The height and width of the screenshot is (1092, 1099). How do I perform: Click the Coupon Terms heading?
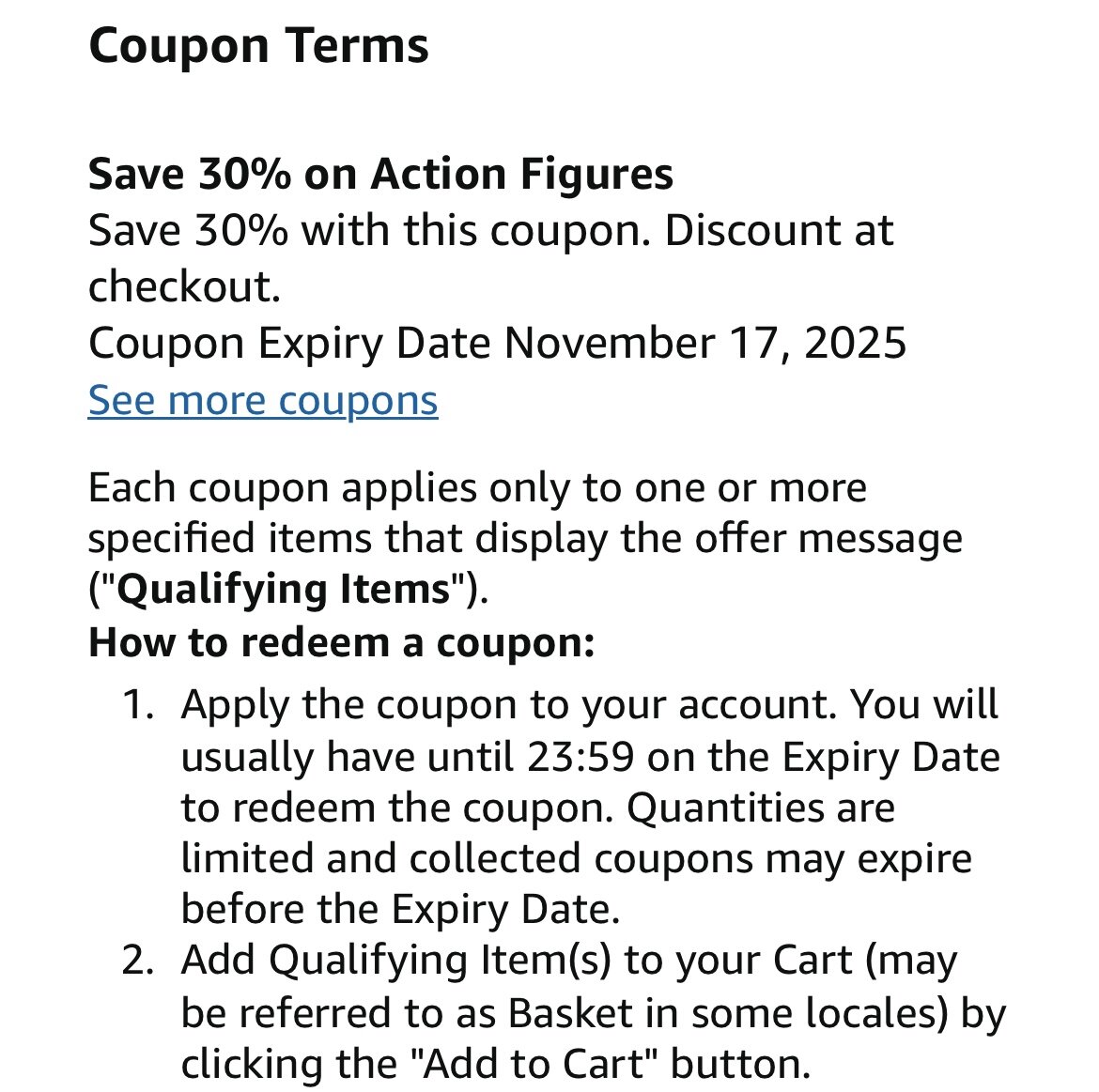[258, 46]
